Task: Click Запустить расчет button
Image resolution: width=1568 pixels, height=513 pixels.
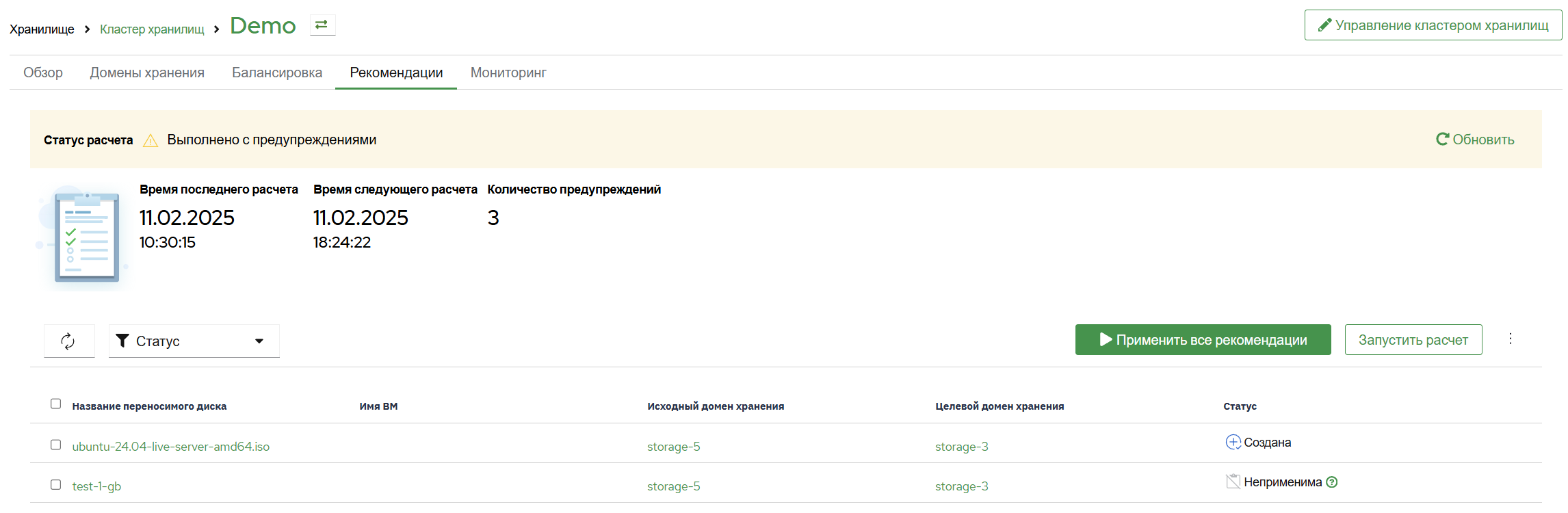Action: 1413,340
